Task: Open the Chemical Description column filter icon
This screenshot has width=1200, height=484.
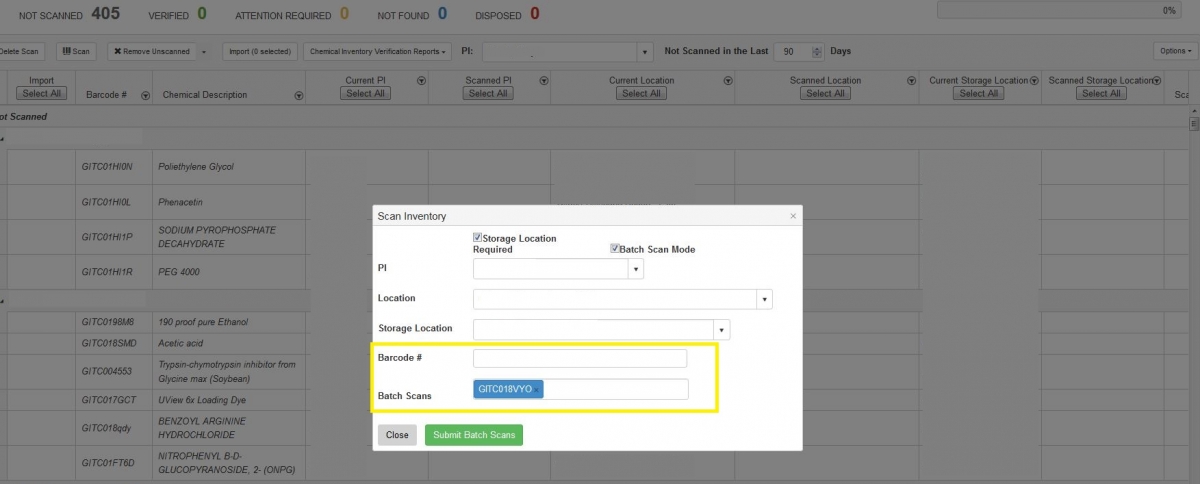Action: point(299,95)
